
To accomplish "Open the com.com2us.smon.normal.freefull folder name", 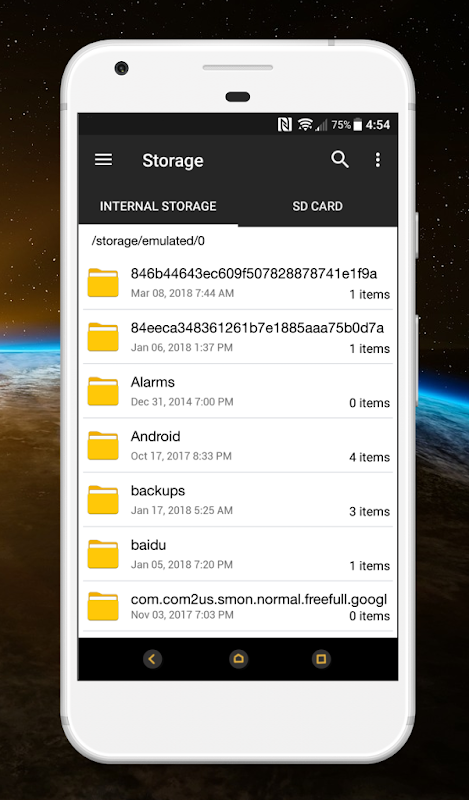I will pyautogui.click(x=259, y=599).
